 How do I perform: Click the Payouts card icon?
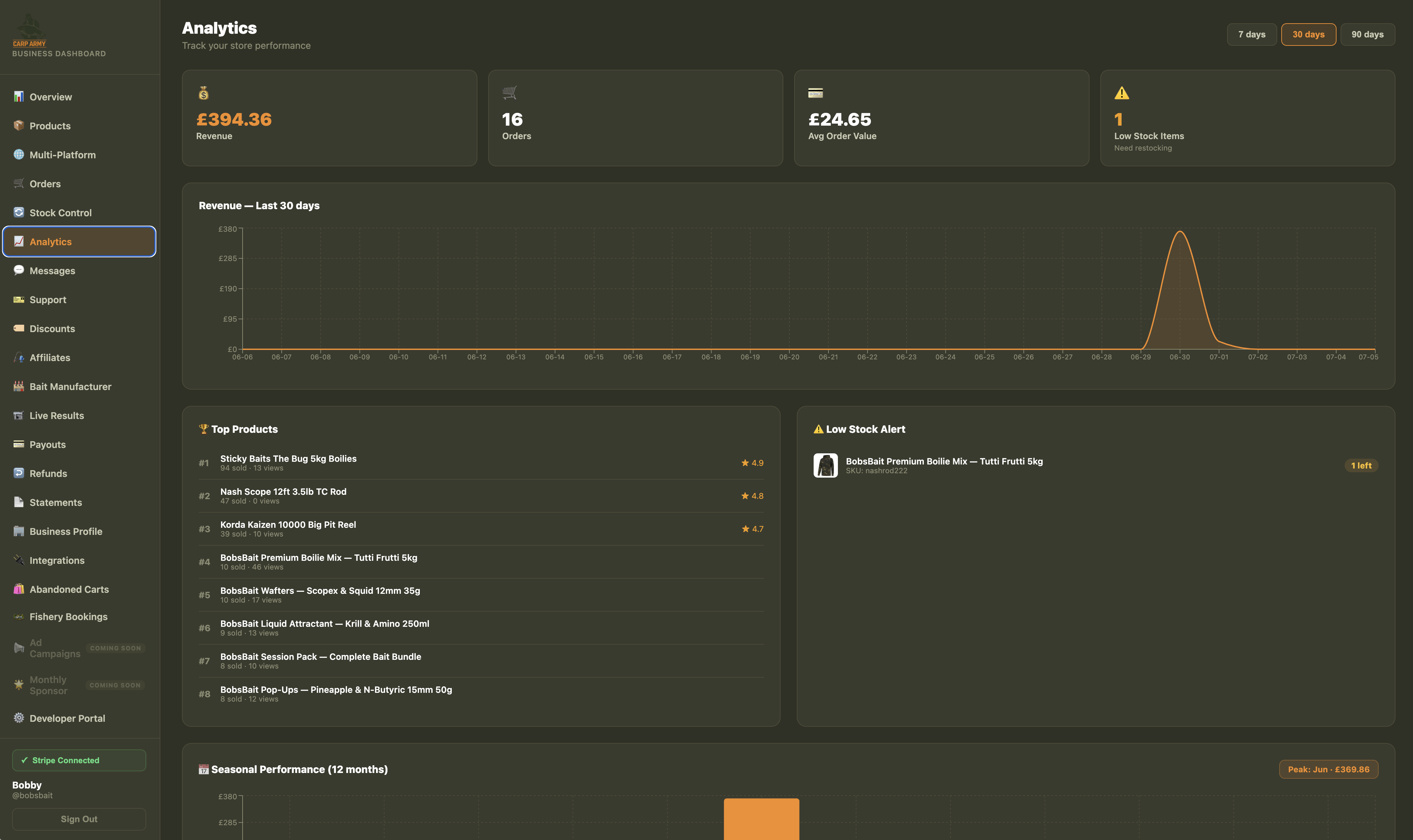(19, 444)
